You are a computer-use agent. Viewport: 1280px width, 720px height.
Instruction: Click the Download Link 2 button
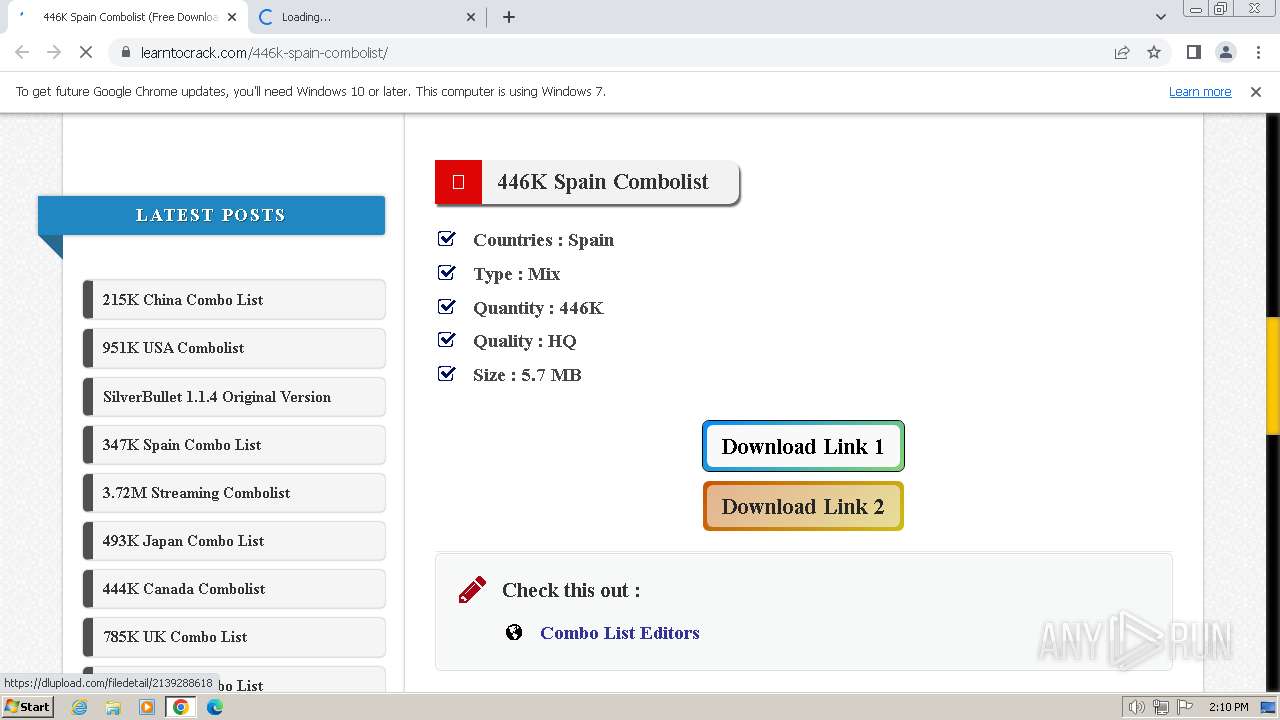[803, 506]
